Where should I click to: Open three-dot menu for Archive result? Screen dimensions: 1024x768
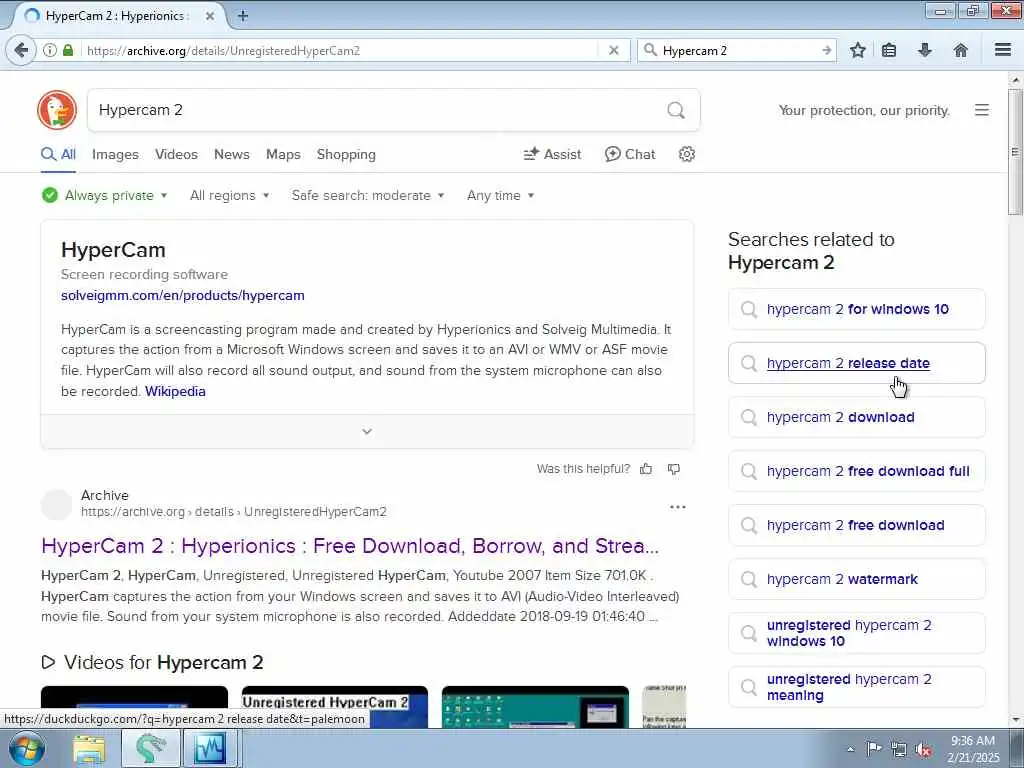[x=678, y=507]
